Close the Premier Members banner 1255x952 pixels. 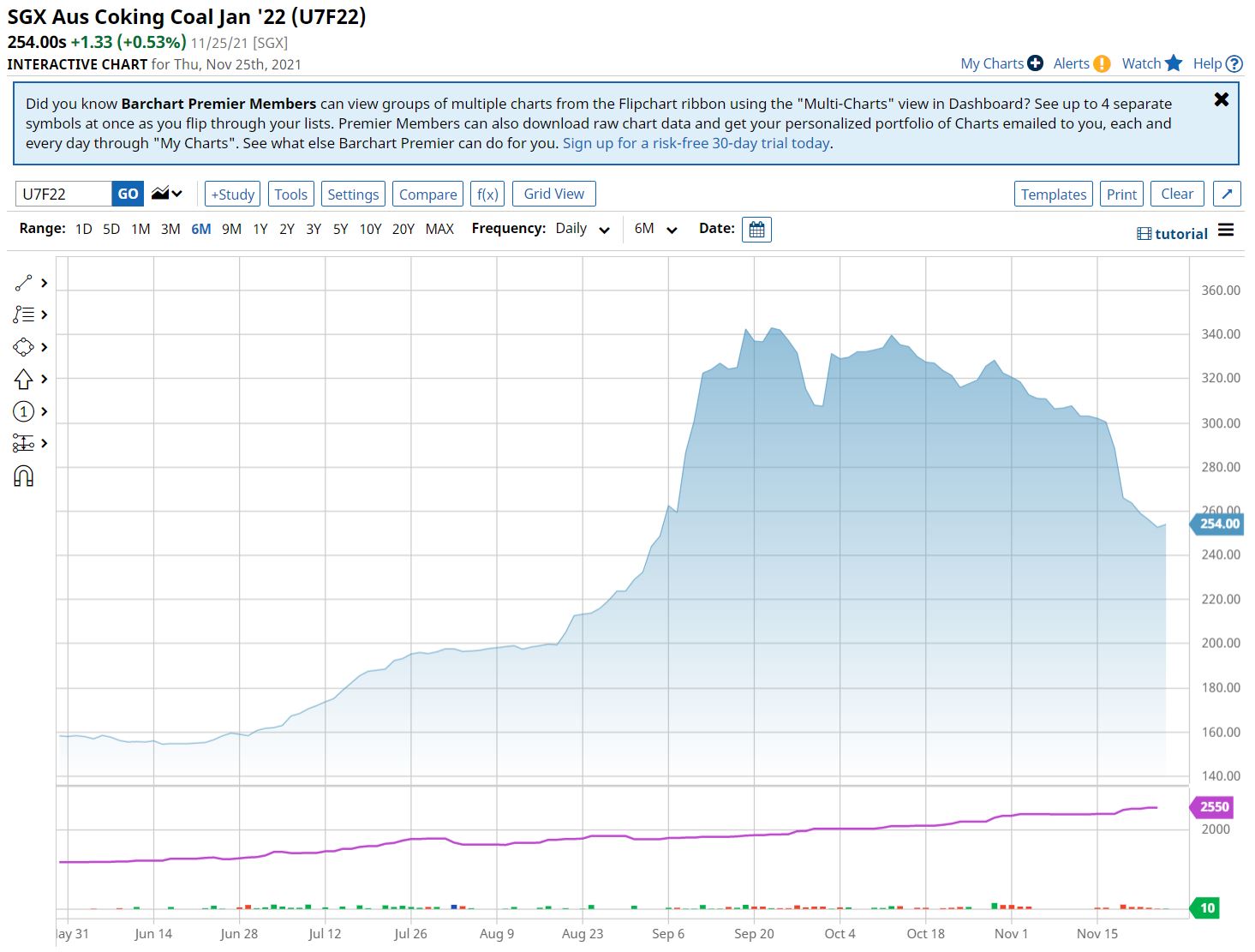point(1221,99)
